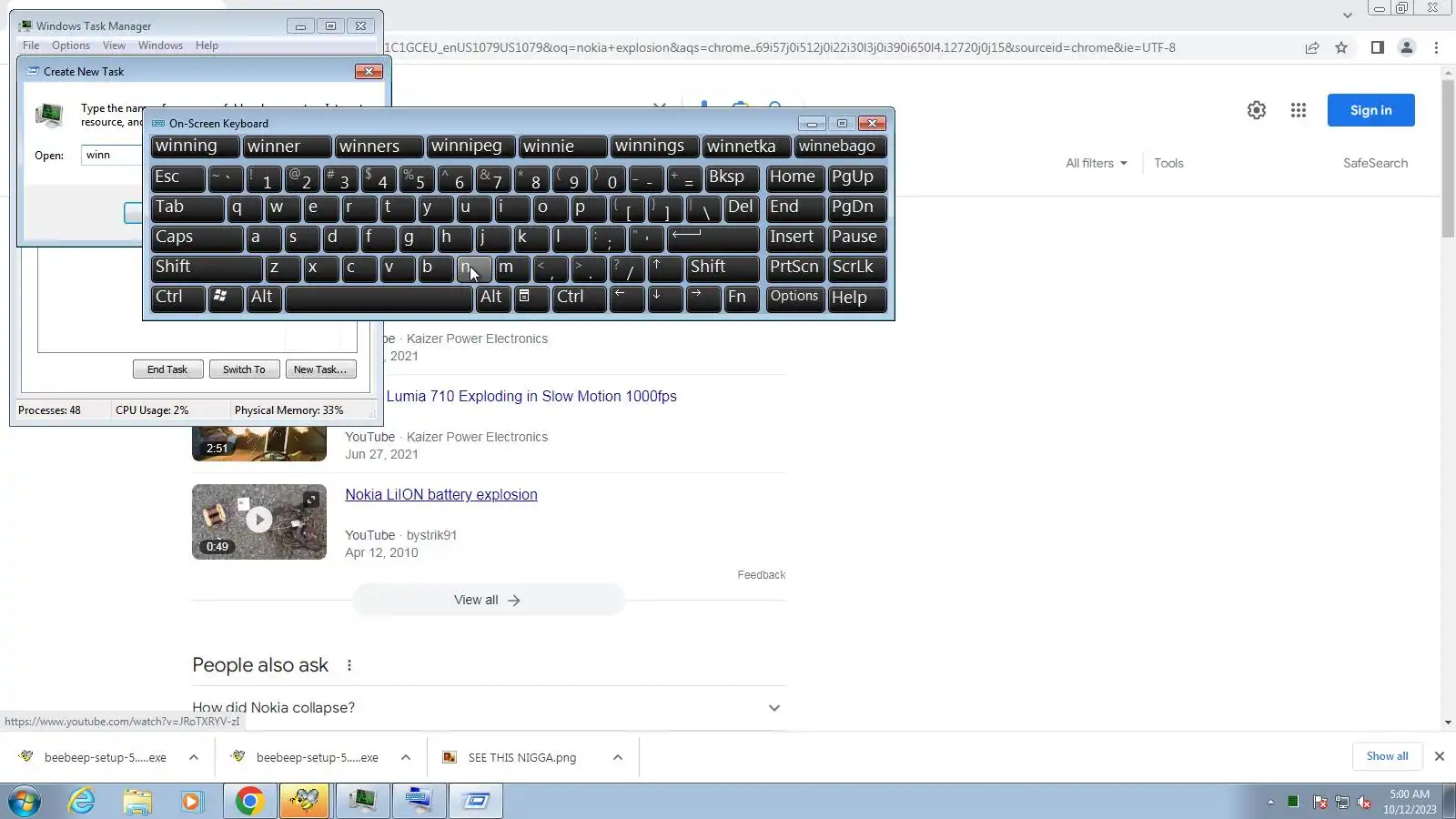The image size is (1456, 819).
Task: Open Options menu in Task Manager
Action: pyautogui.click(x=71, y=45)
